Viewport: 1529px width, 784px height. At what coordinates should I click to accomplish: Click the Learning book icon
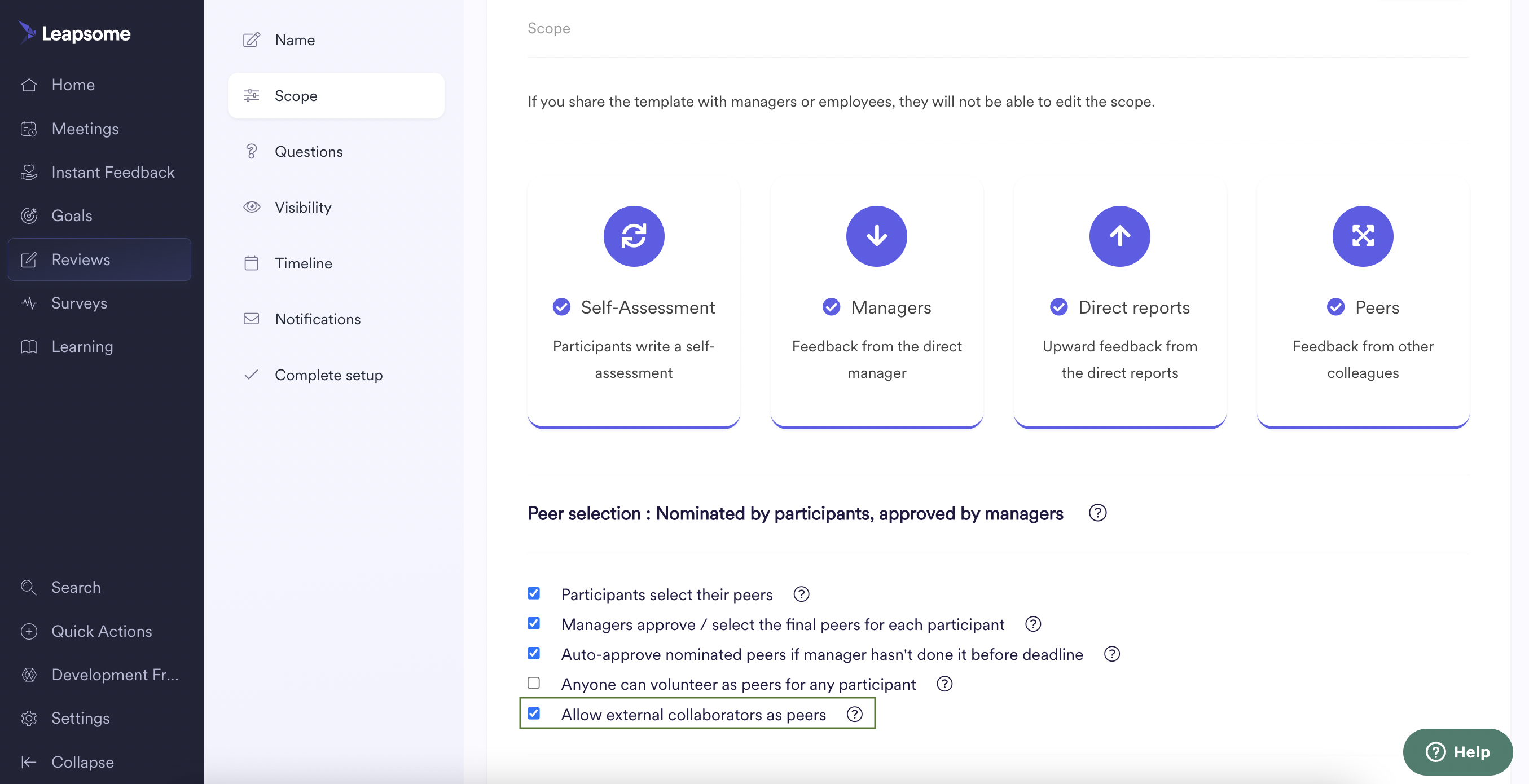(29, 347)
